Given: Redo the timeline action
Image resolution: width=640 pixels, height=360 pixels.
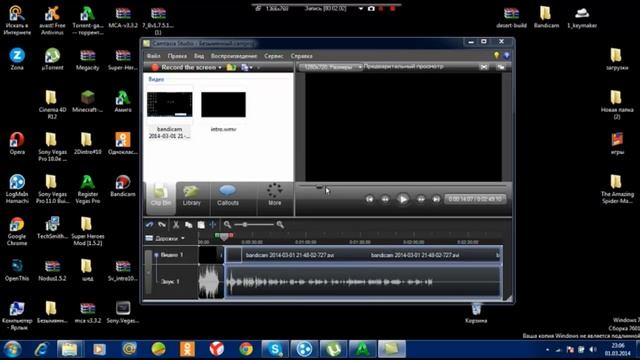Looking at the screenshot, I should (x=162, y=224).
